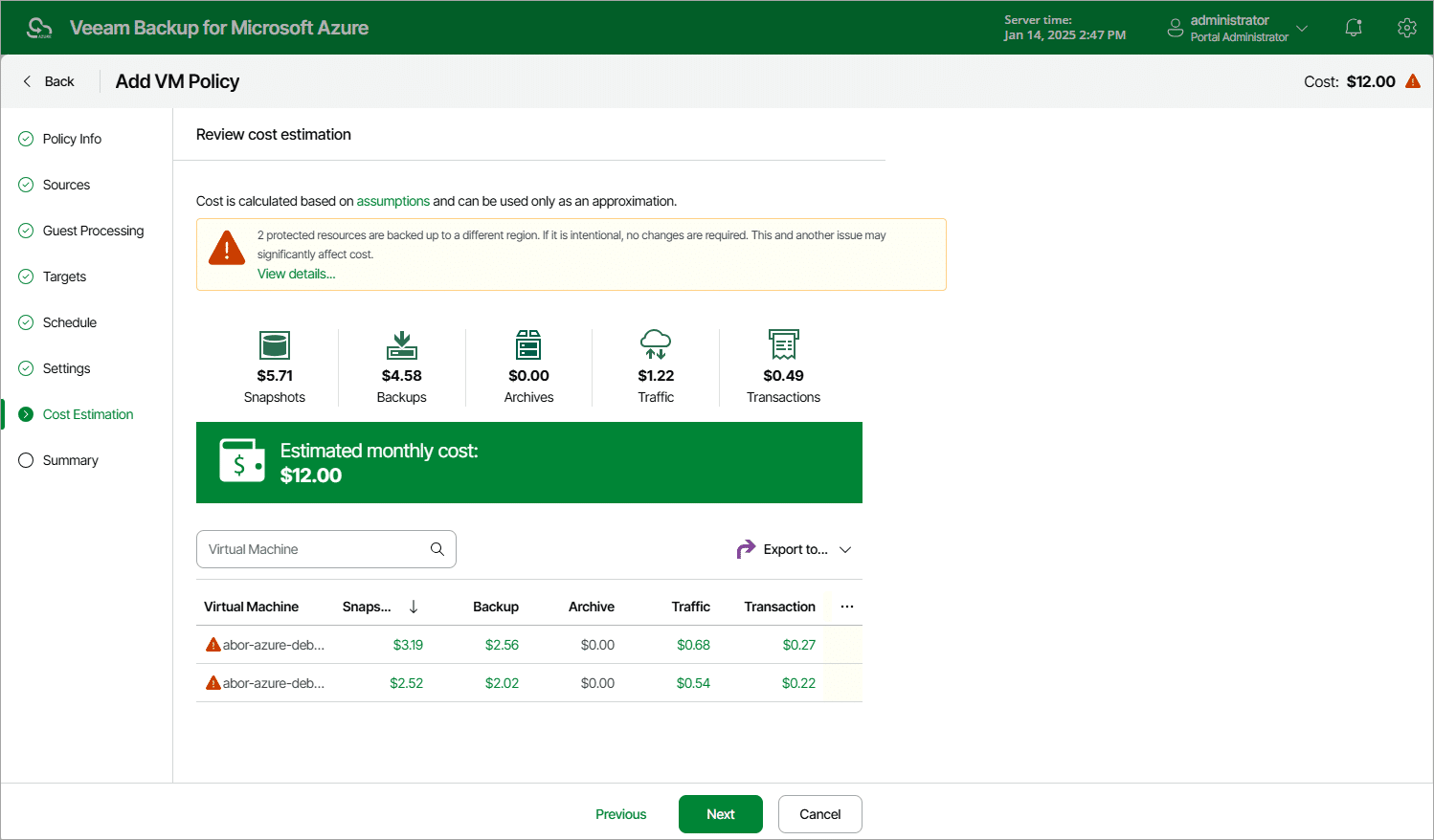This screenshot has height=840, width=1434.
Task: Click the View details link
Action: [x=296, y=274]
